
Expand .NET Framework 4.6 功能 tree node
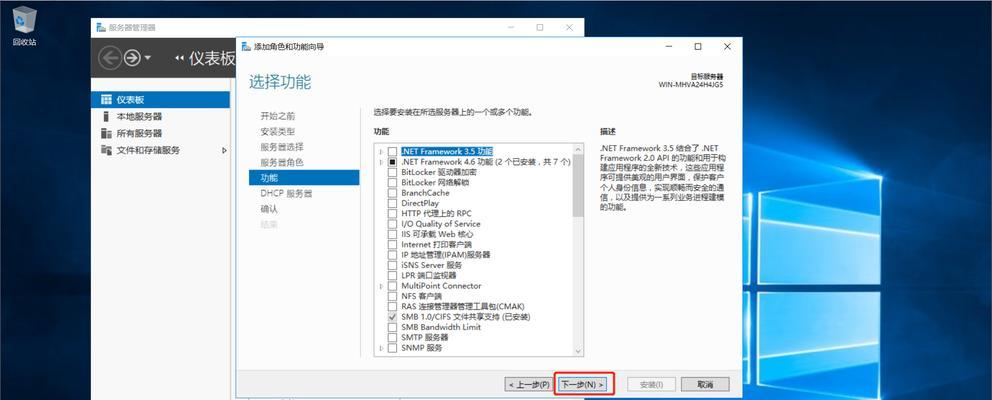(x=381, y=162)
